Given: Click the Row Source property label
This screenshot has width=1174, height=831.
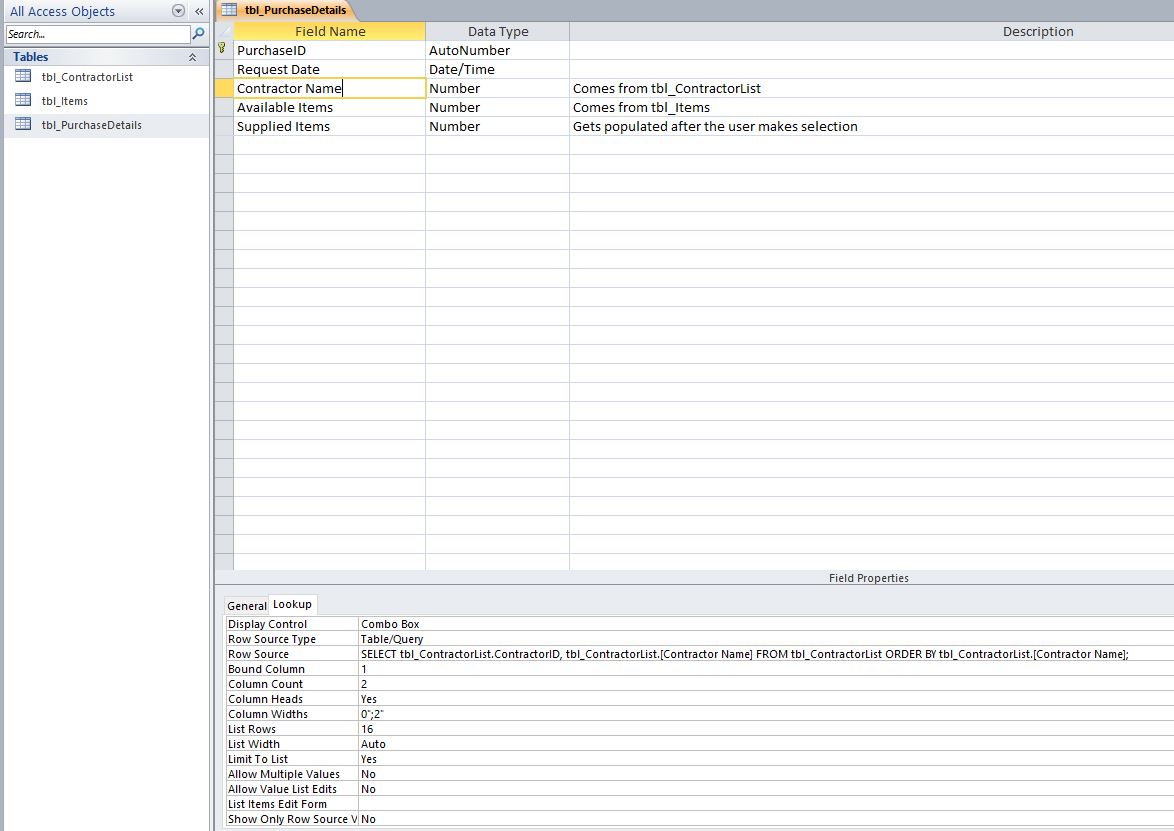Looking at the screenshot, I should coord(258,654).
